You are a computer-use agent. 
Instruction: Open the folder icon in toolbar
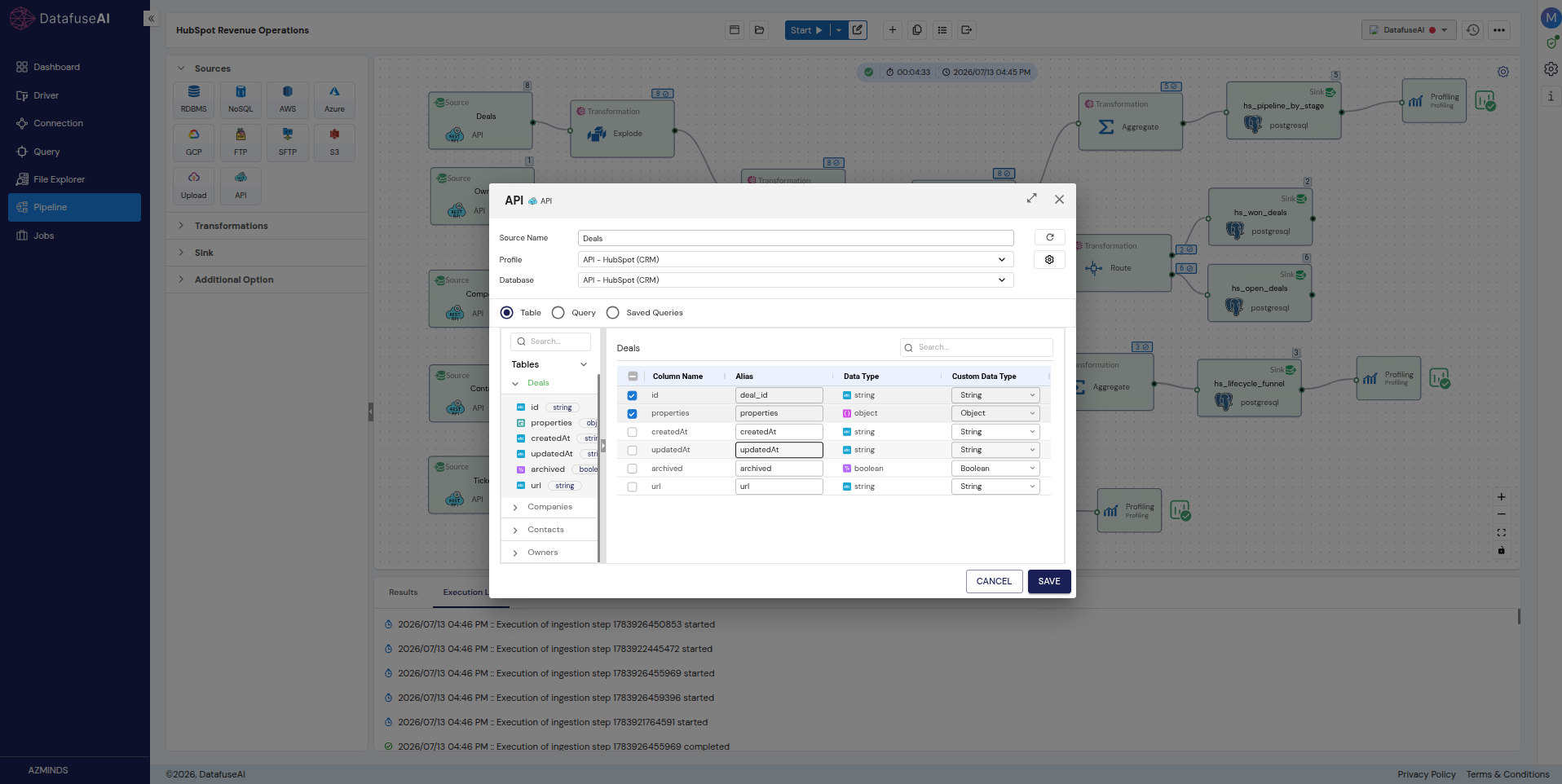pyautogui.click(x=760, y=30)
